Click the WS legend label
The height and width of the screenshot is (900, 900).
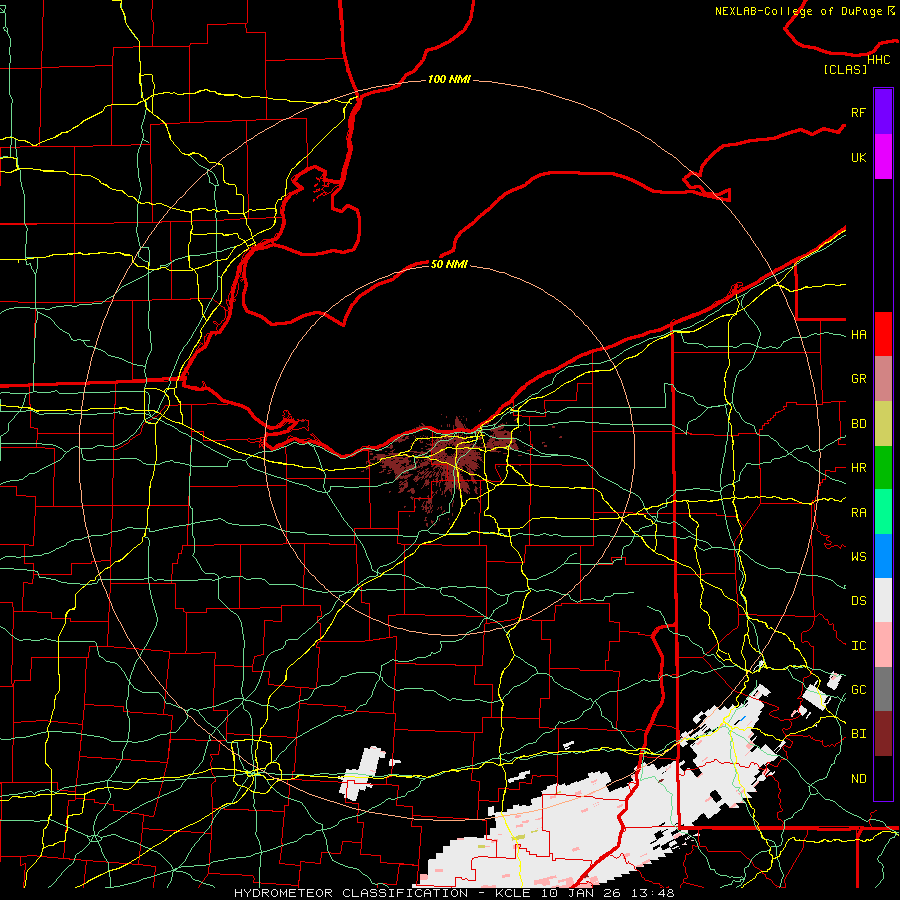click(858, 557)
